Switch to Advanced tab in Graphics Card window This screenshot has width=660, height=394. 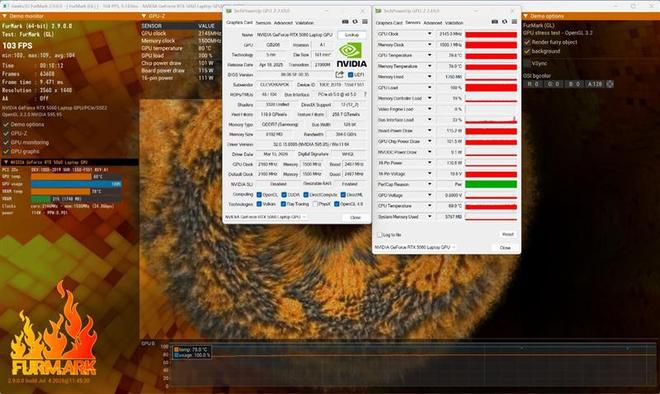click(x=283, y=23)
